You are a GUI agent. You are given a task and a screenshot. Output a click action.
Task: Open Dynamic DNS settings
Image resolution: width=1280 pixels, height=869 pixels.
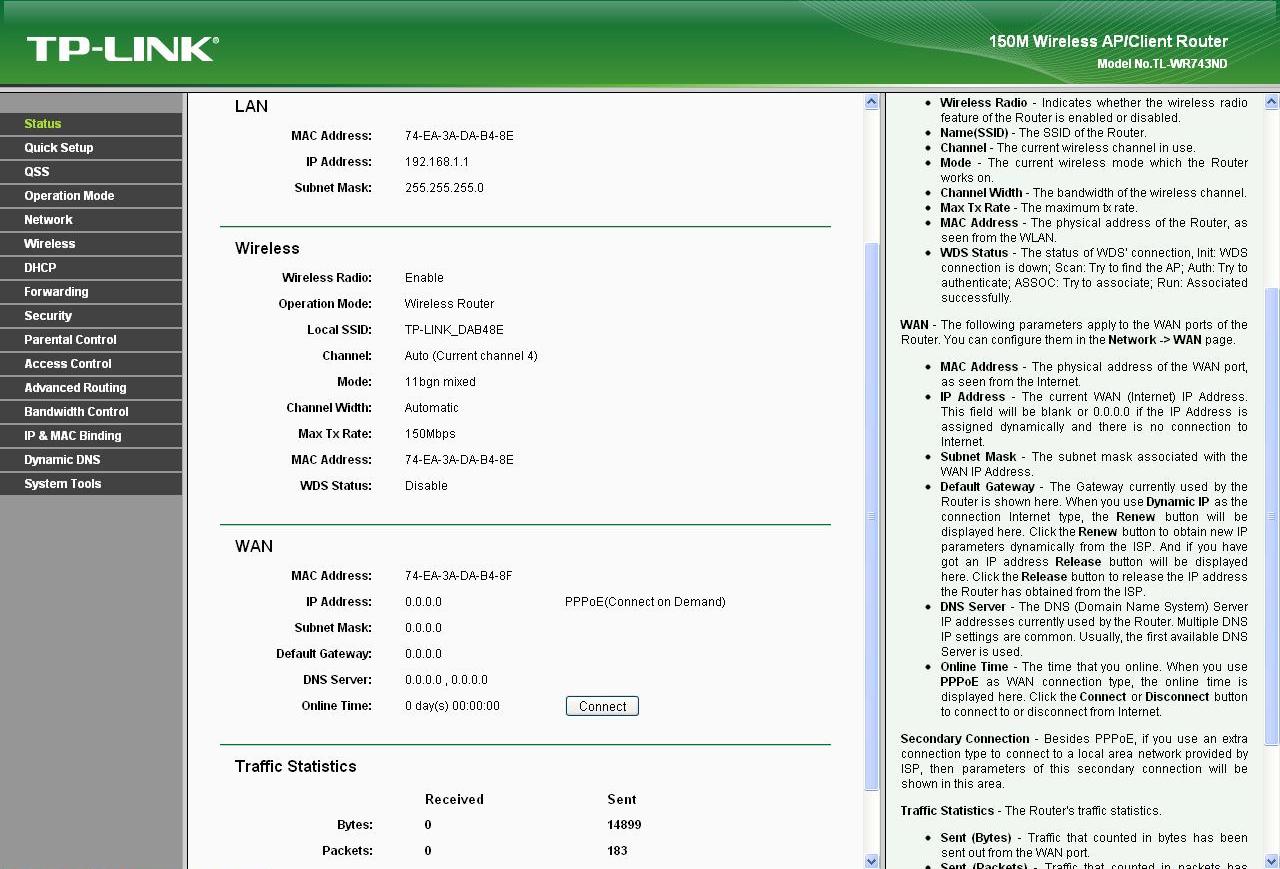pyautogui.click(x=91, y=460)
